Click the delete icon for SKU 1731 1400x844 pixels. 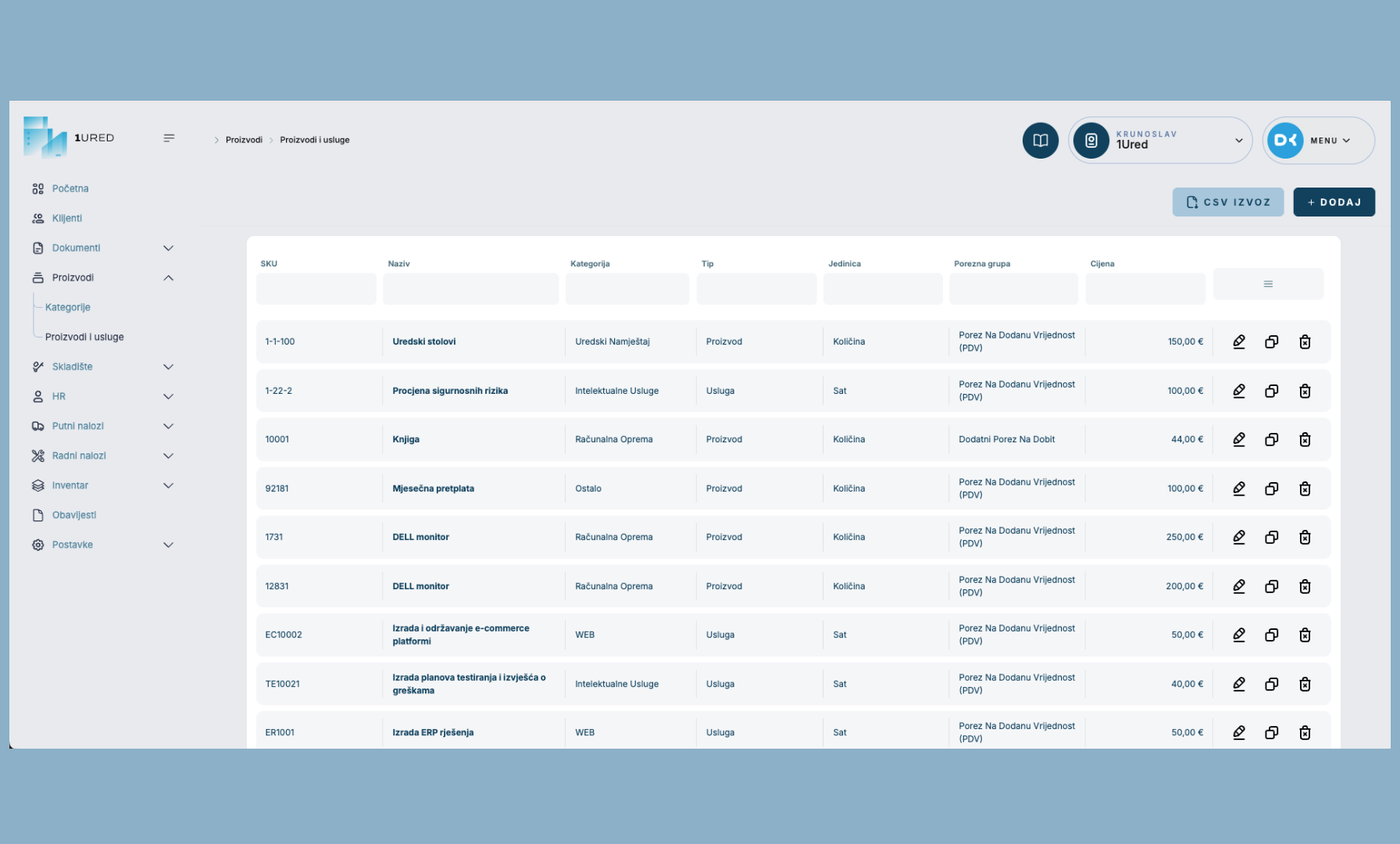1305,537
